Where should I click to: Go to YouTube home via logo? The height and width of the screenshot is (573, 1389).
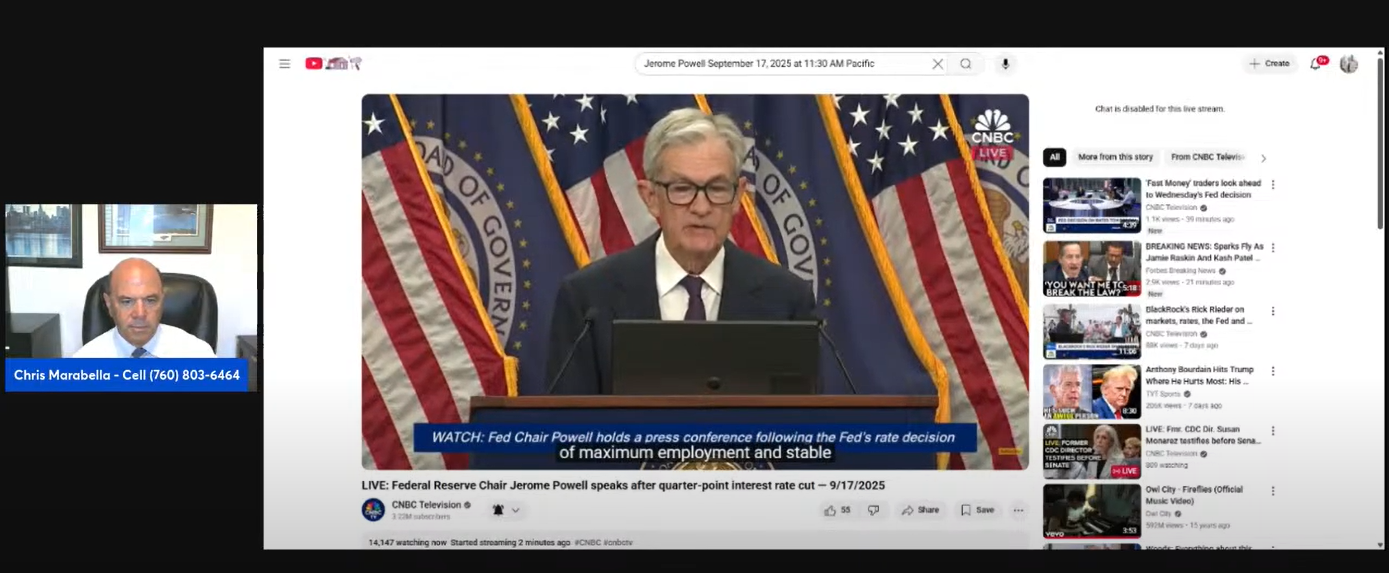pos(315,64)
